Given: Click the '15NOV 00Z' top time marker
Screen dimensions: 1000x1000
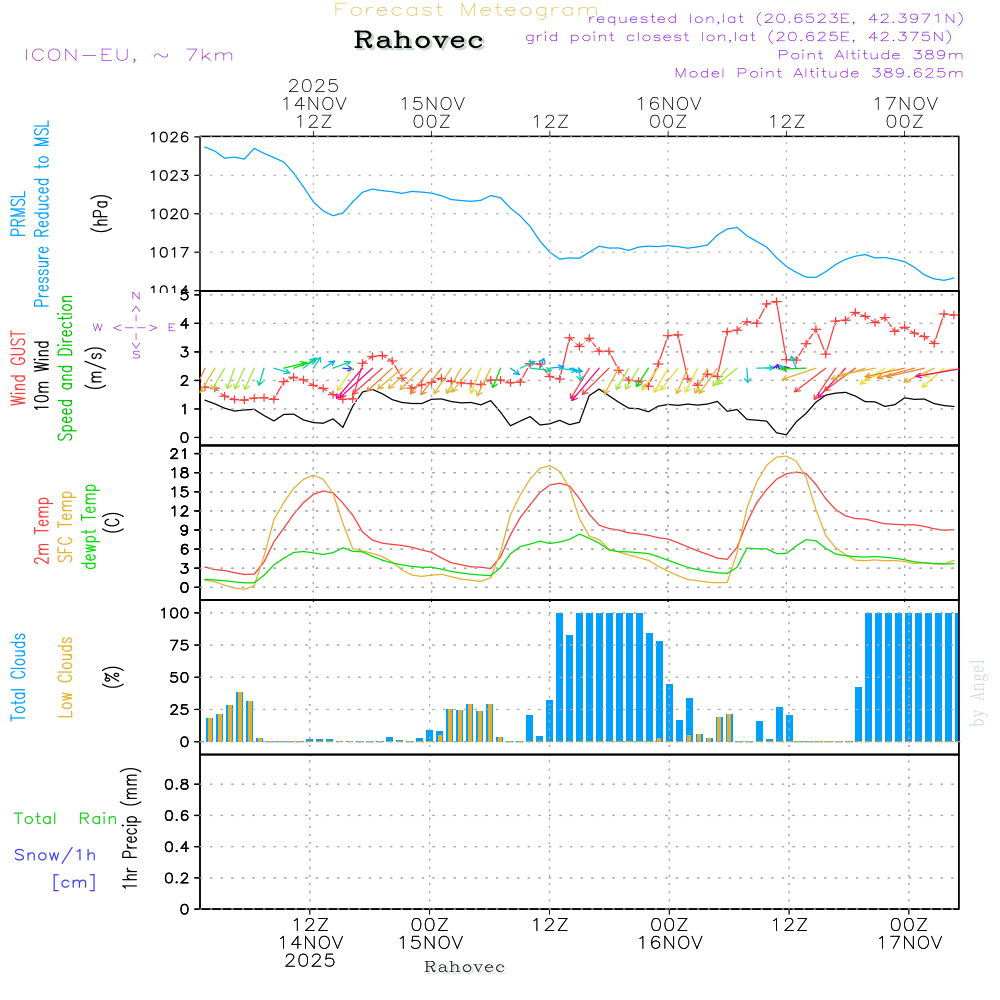Looking at the screenshot, I should [x=432, y=112].
